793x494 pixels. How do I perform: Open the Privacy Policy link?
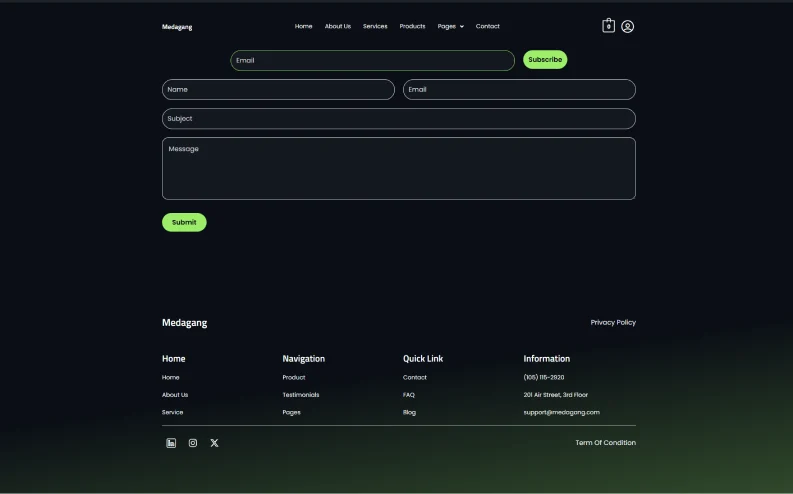tap(613, 323)
